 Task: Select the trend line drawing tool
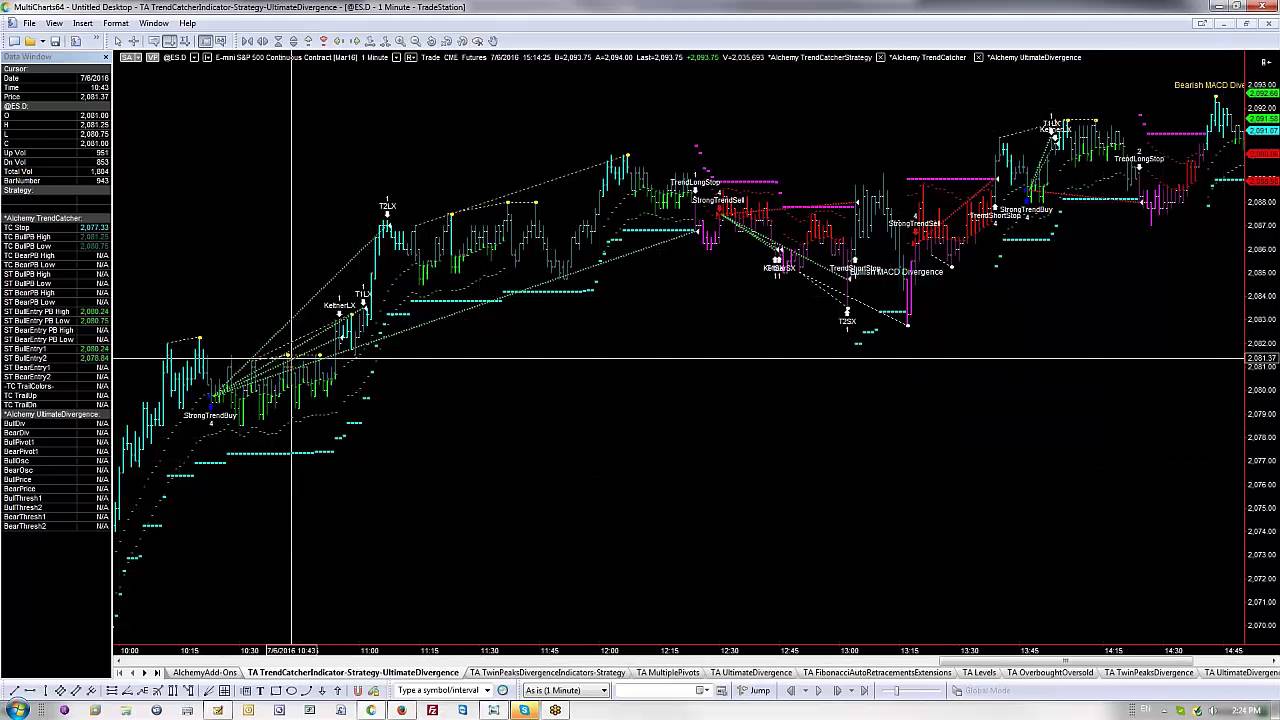[14, 690]
